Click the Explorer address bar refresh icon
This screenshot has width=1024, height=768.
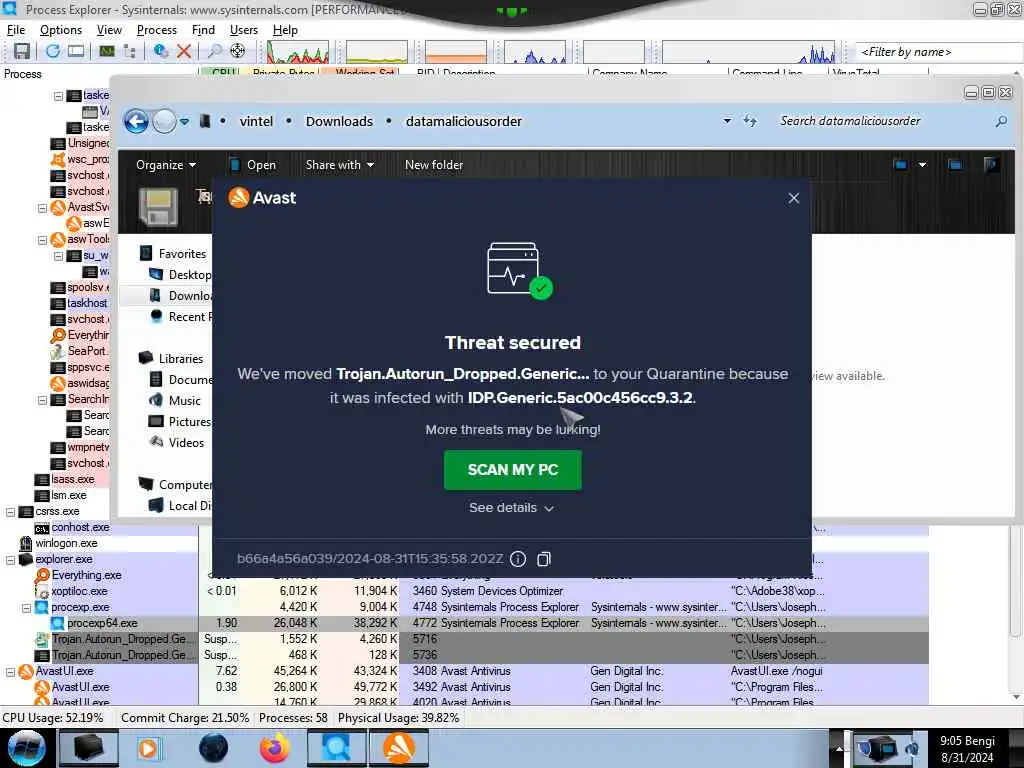coord(750,121)
